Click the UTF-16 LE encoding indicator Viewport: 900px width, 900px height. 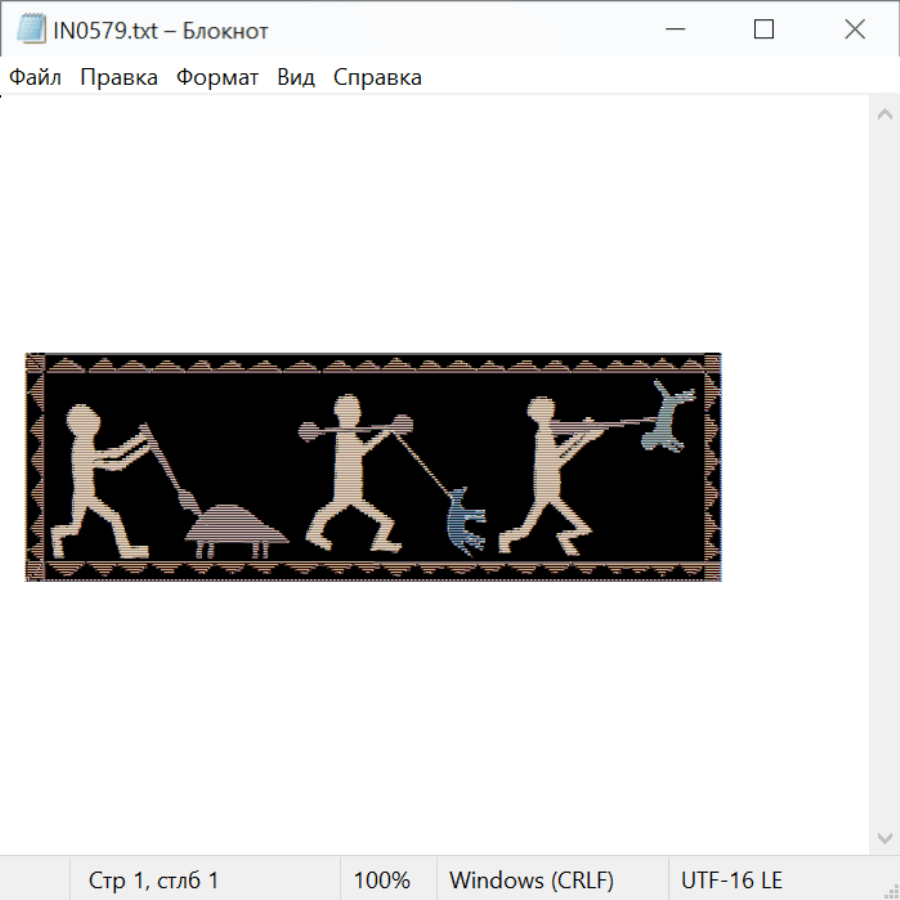731,880
